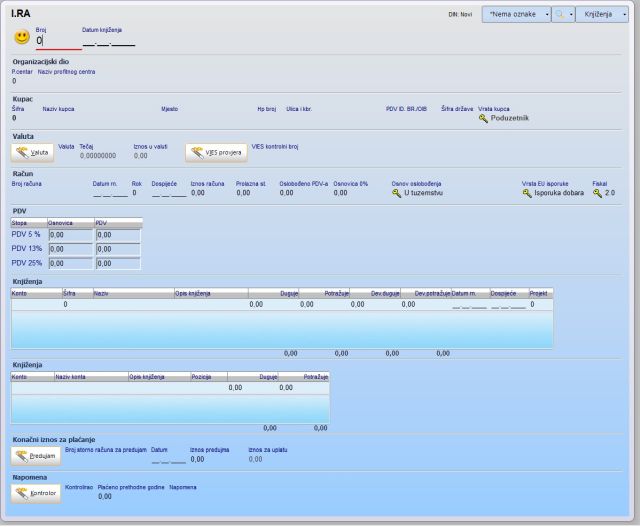Open the '*Nema oznake' dropdown
This screenshot has width=640, height=527.
coord(515,15)
